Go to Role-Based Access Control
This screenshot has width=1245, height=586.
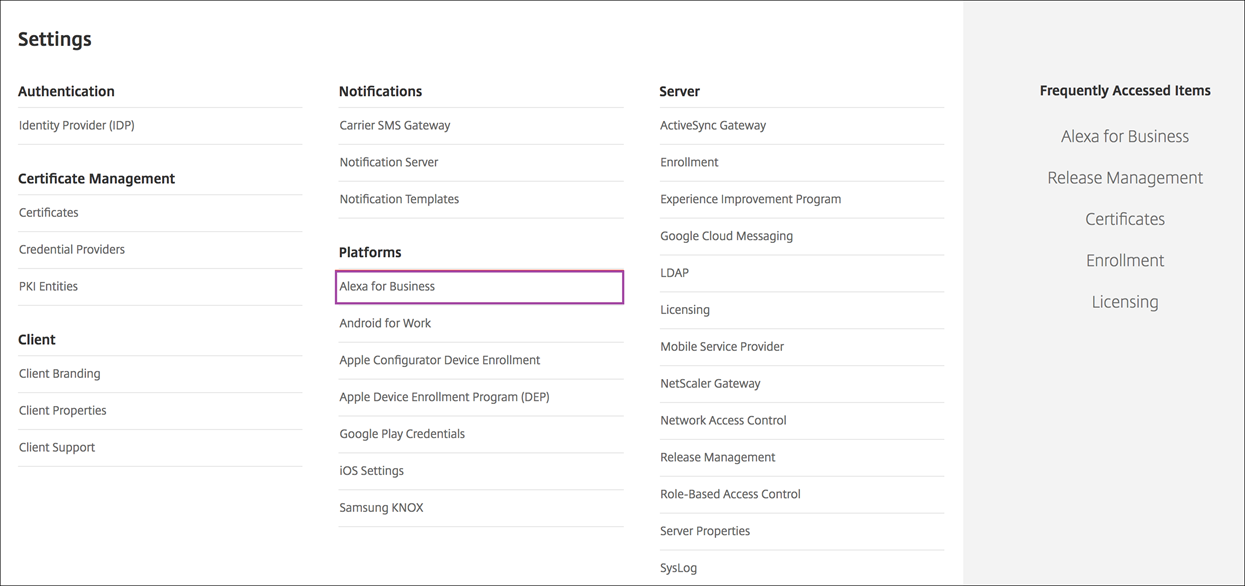[730, 494]
